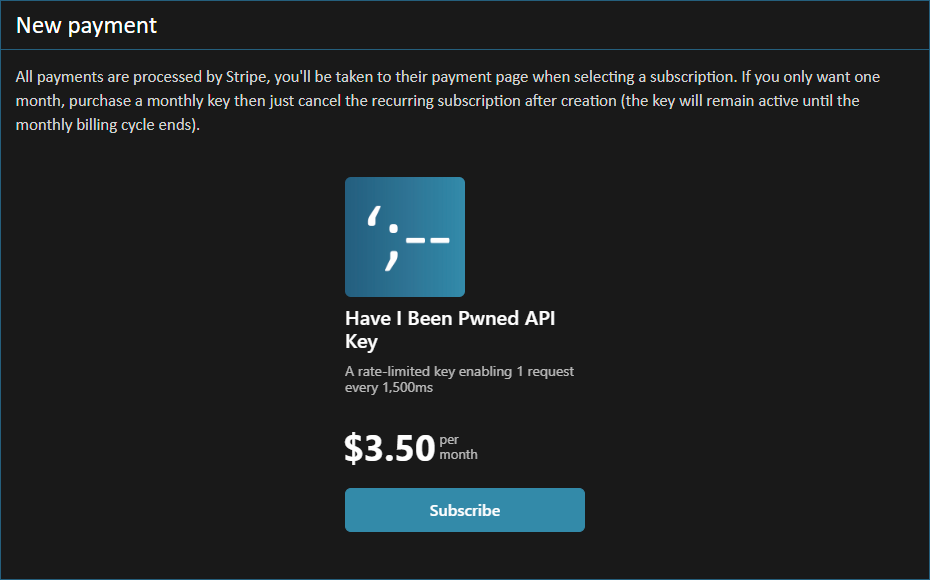This screenshot has width=930, height=580.
Task: Click directly on the Subscribe label text
Action: (x=464, y=509)
